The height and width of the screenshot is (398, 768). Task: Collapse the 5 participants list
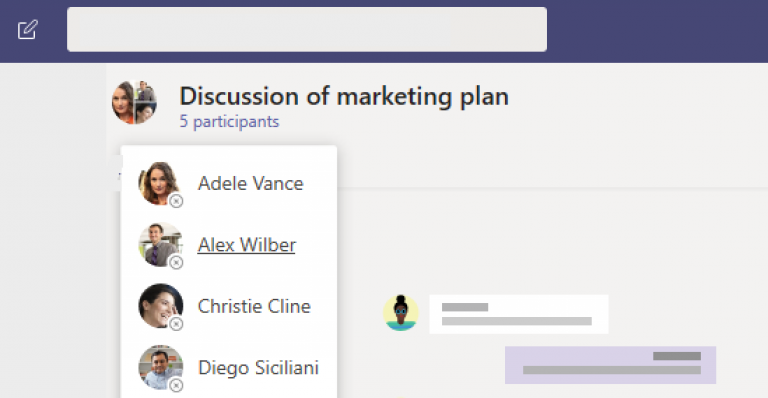[229, 121]
